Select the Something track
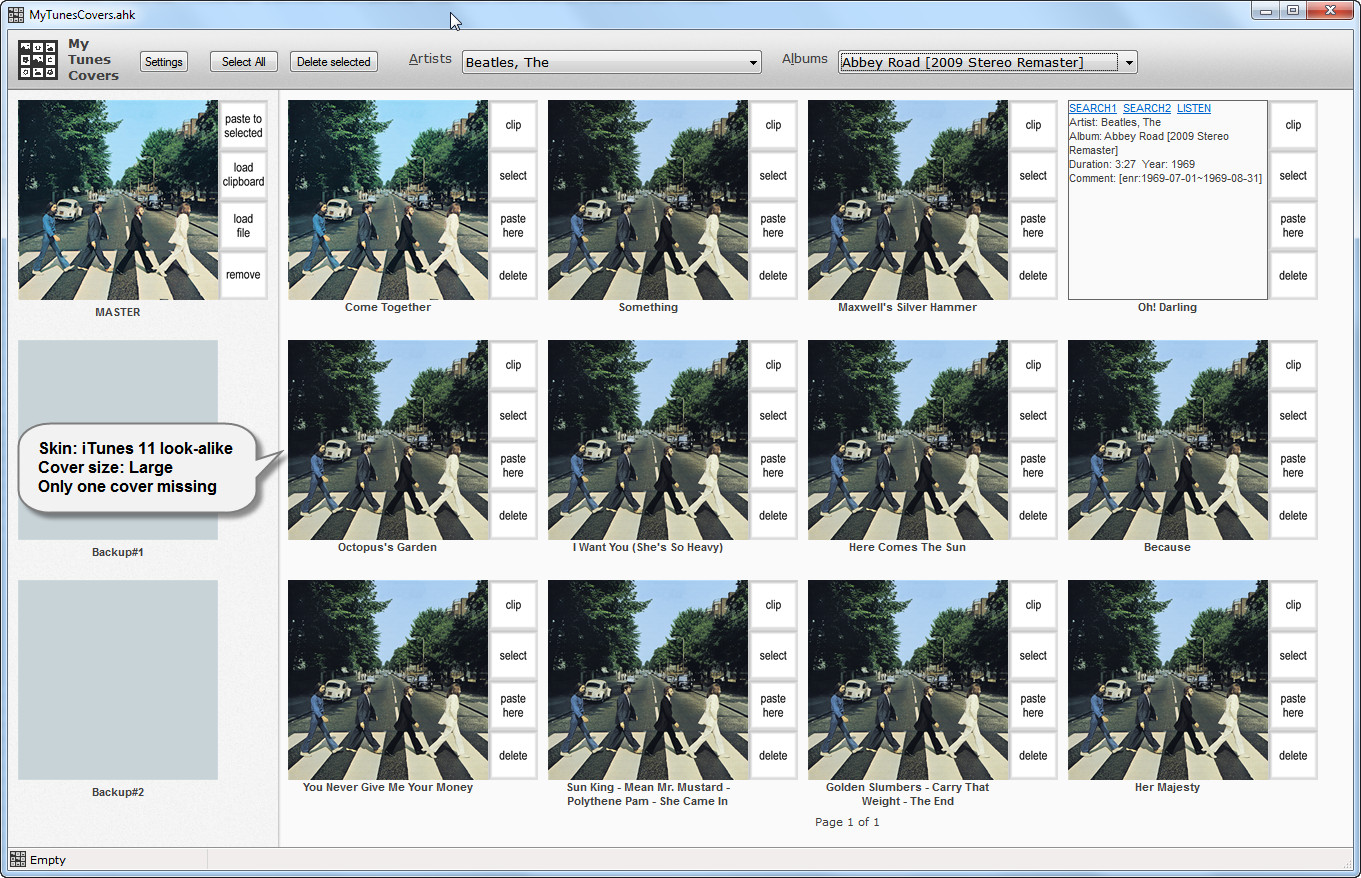 tap(773, 175)
